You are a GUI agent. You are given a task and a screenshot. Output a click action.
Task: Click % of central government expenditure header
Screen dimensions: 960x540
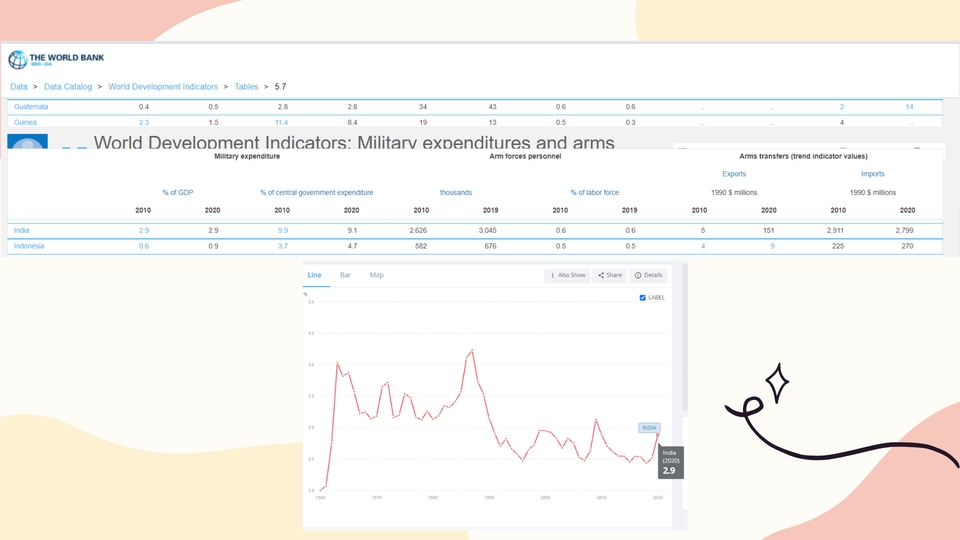pyautogui.click(x=317, y=192)
